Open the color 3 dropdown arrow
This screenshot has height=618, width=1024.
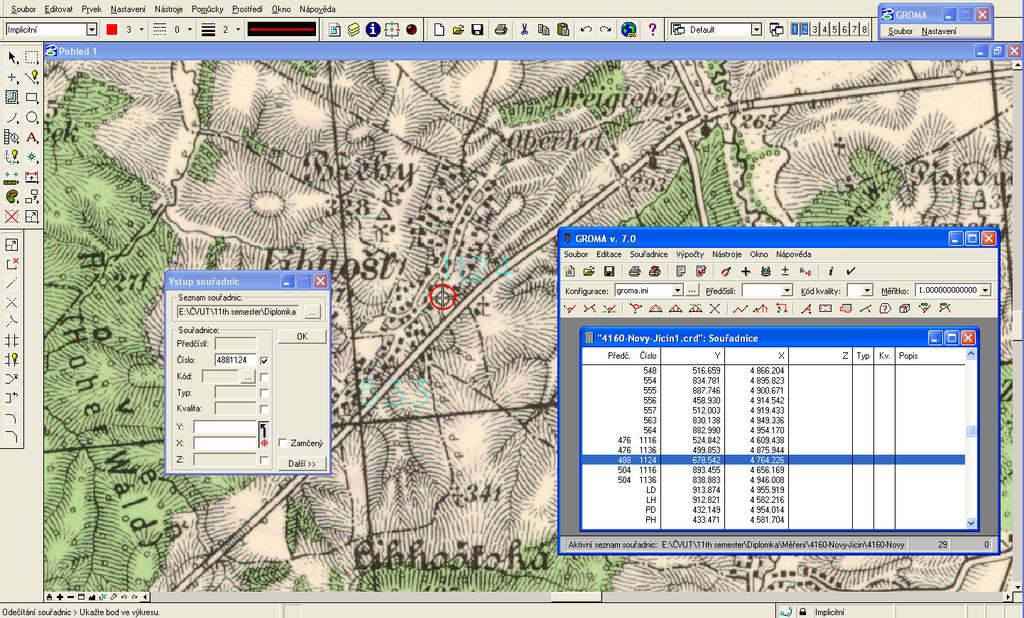coord(142,29)
